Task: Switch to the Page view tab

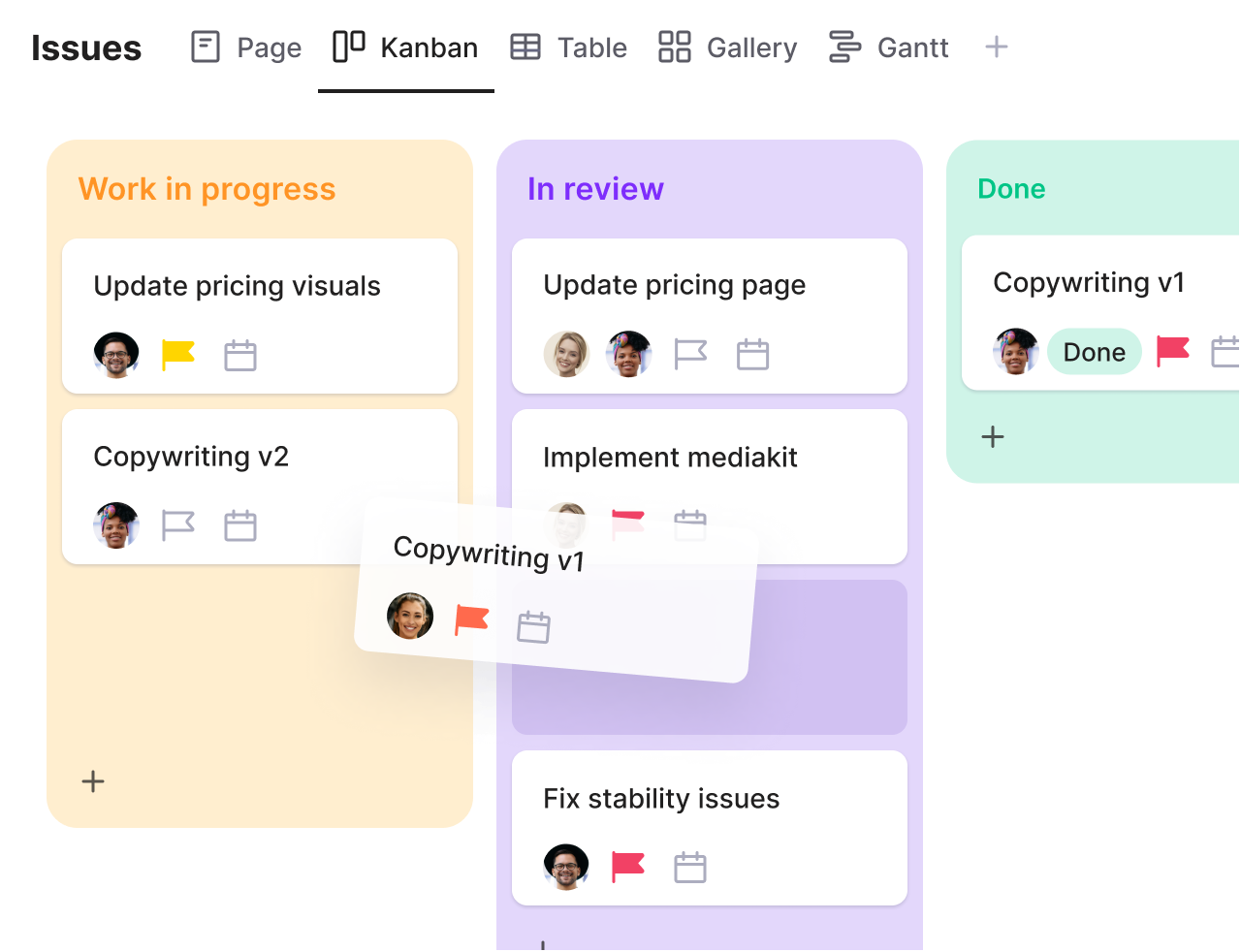Action: click(246, 47)
